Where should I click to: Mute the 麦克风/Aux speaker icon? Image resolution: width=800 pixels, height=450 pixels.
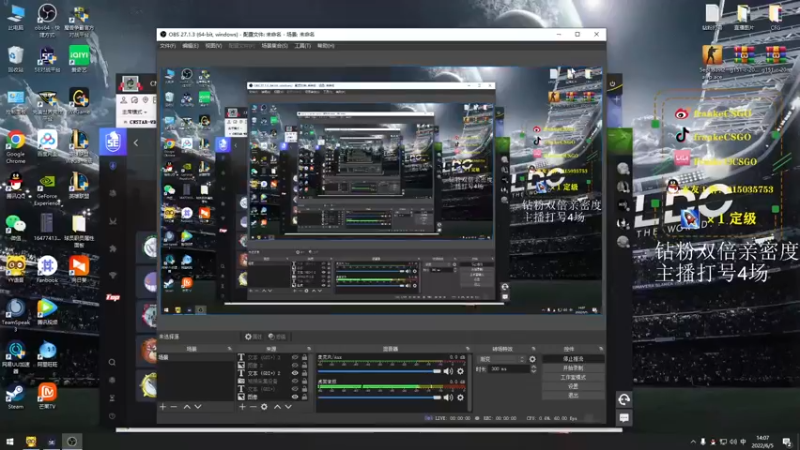448,371
